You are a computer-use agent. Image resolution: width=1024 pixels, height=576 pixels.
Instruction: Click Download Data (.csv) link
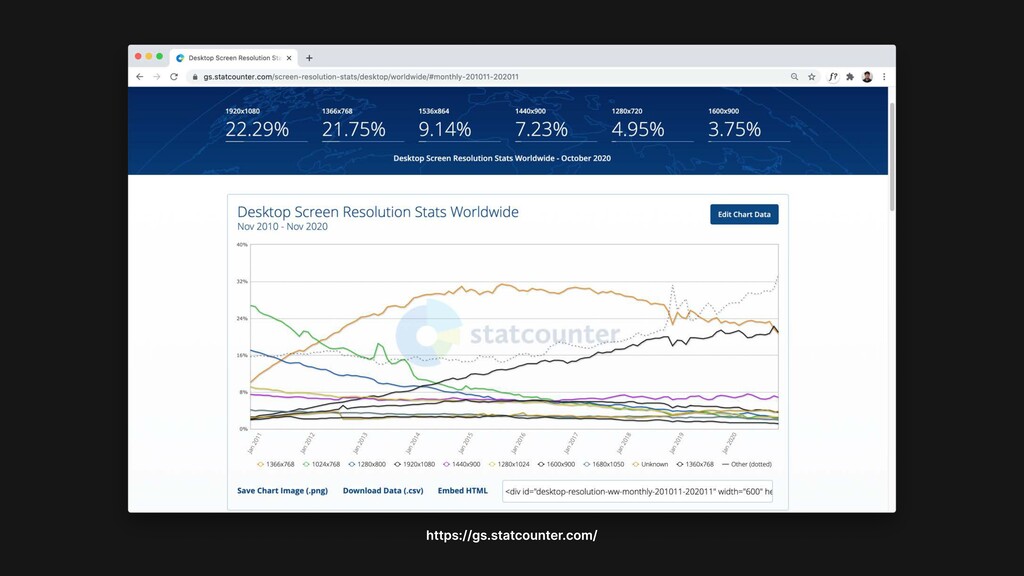383,490
